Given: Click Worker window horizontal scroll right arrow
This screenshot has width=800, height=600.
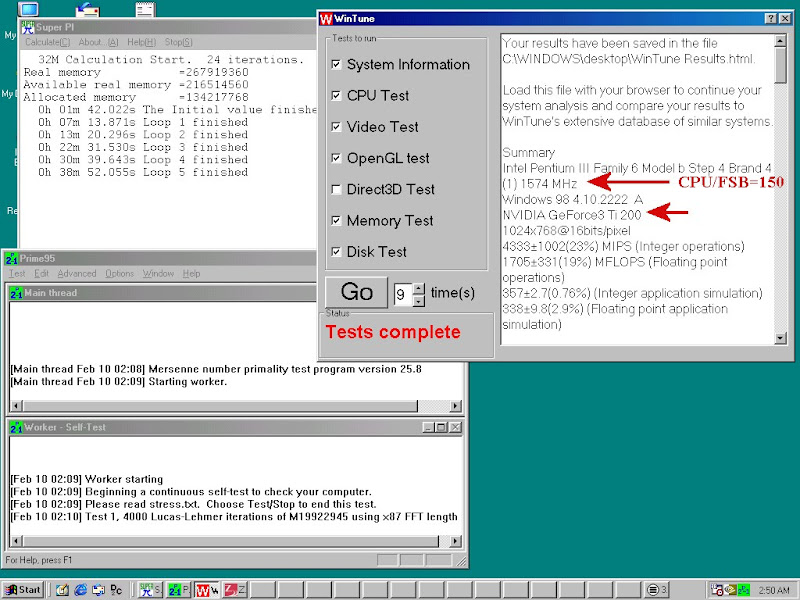Looking at the screenshot, I should point(455,541).
